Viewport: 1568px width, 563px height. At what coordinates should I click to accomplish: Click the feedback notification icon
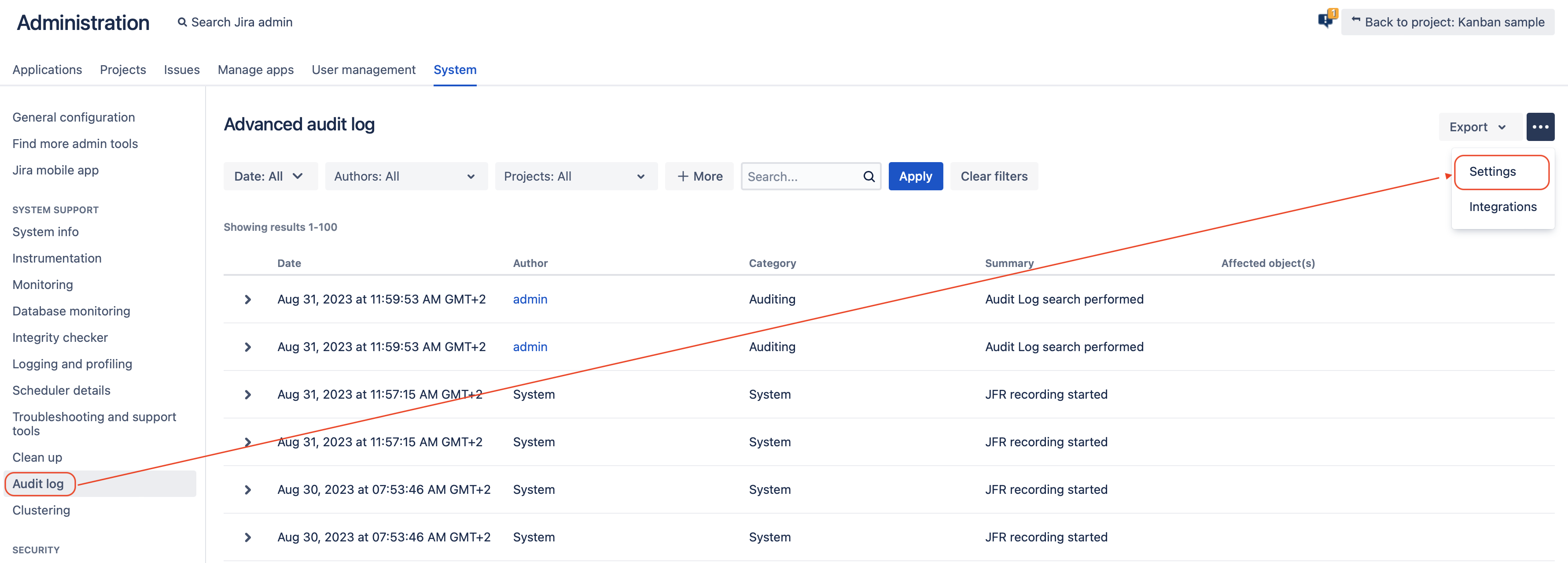tap(1325, 21)
